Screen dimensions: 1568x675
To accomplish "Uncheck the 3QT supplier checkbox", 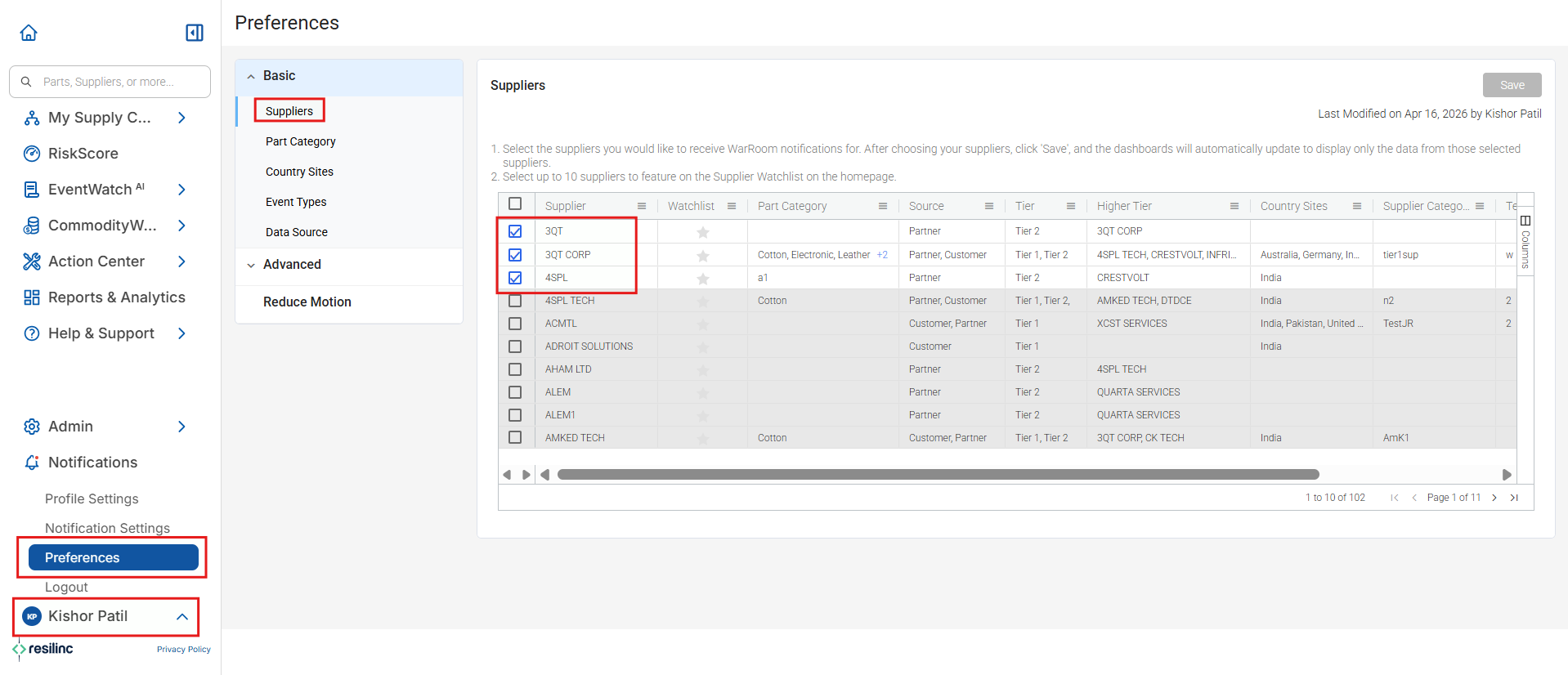I will click(x=515, y=231).
